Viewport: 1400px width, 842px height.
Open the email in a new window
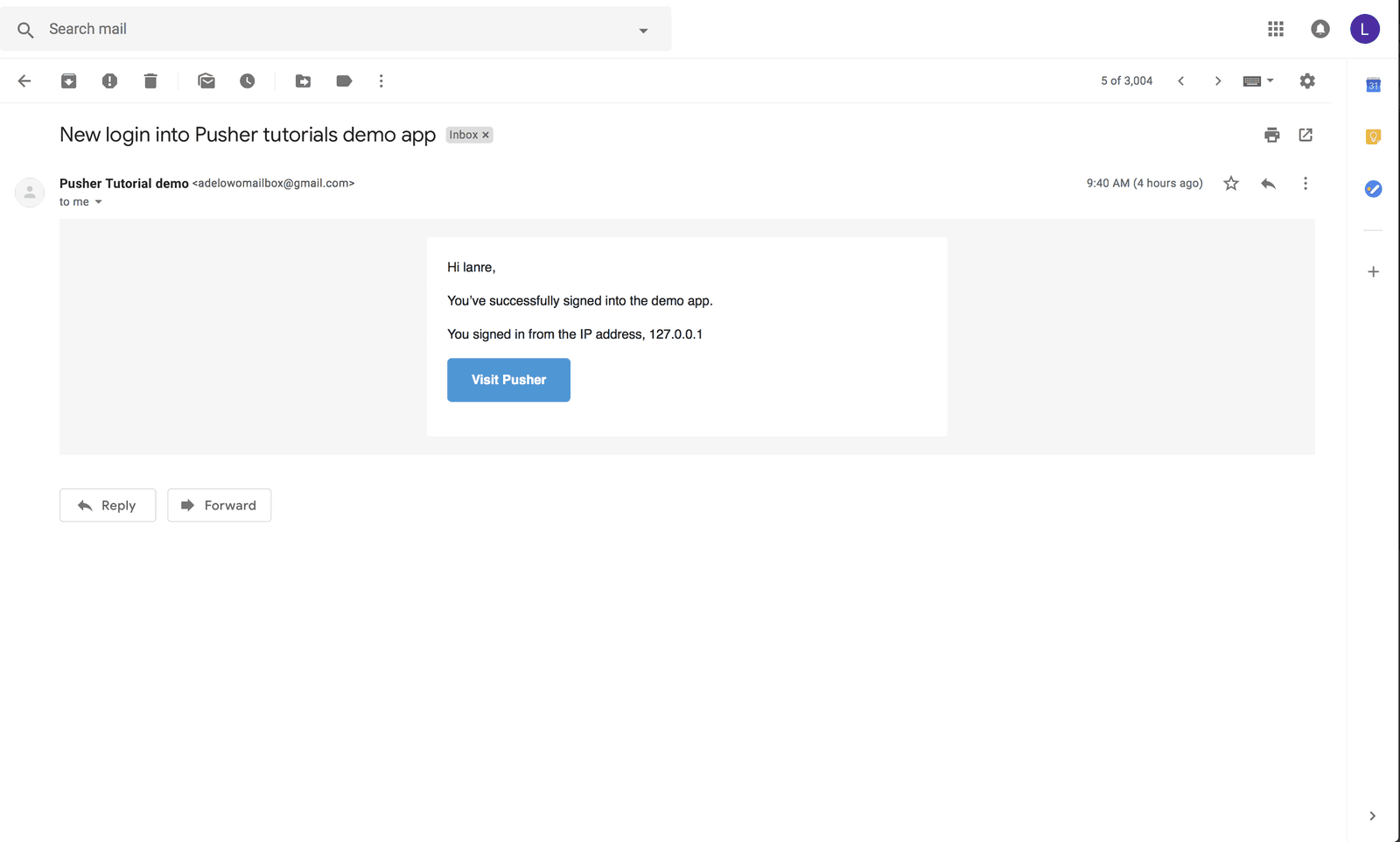click(1305, 135)
